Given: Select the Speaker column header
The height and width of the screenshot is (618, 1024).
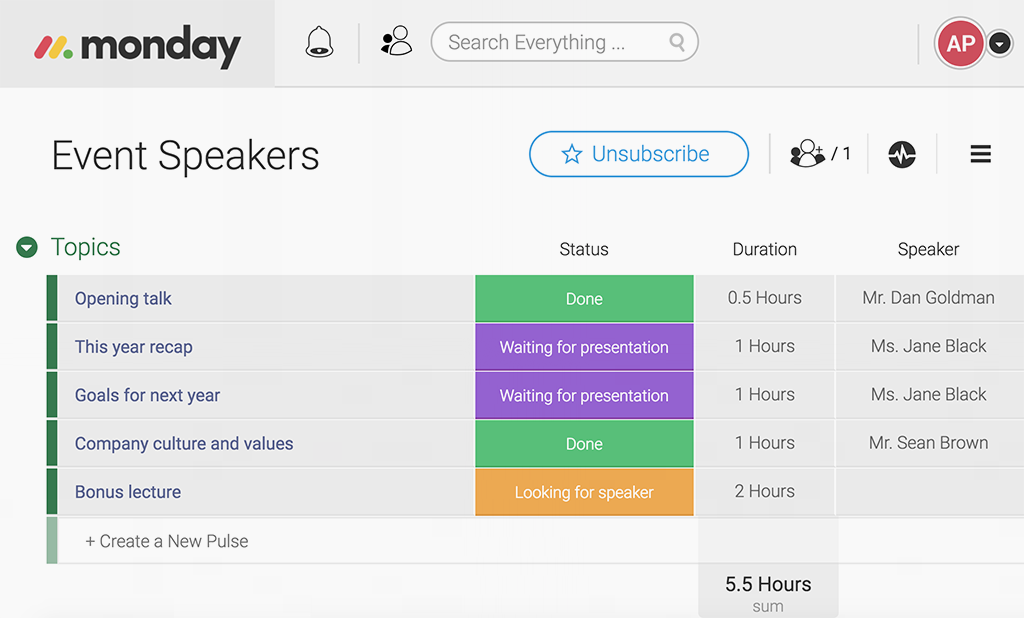Looking at the screenshot, I should [x=928, y=250].
